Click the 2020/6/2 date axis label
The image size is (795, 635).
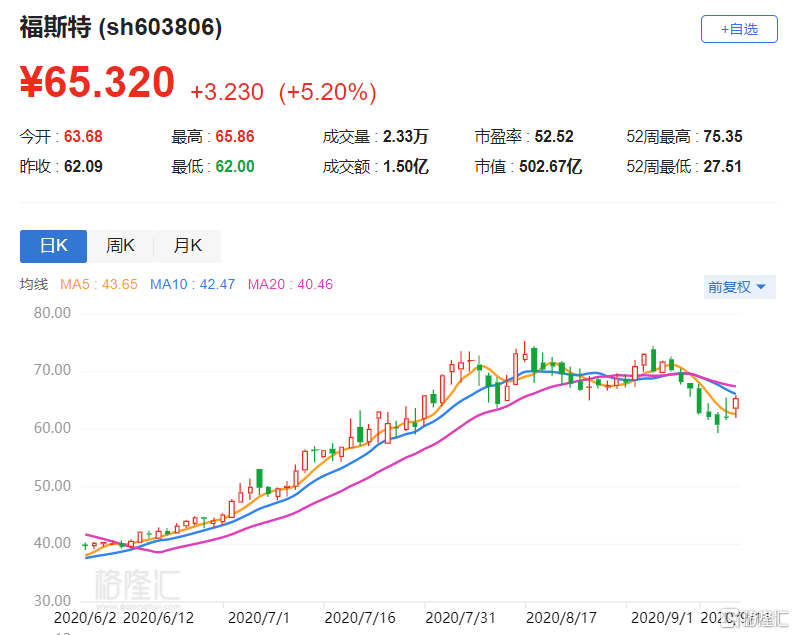tap(85, 618)
